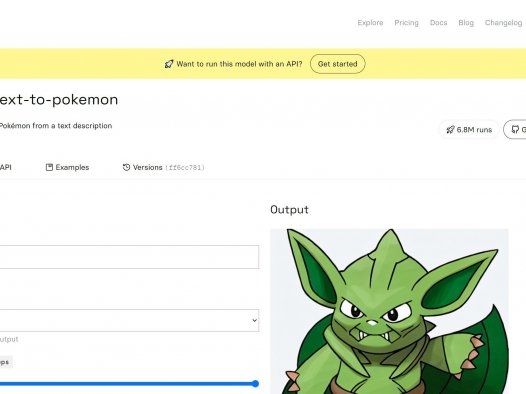Click the ff6cc781 version hash
The width and height of the screenshot is (526, 394).
185,168
